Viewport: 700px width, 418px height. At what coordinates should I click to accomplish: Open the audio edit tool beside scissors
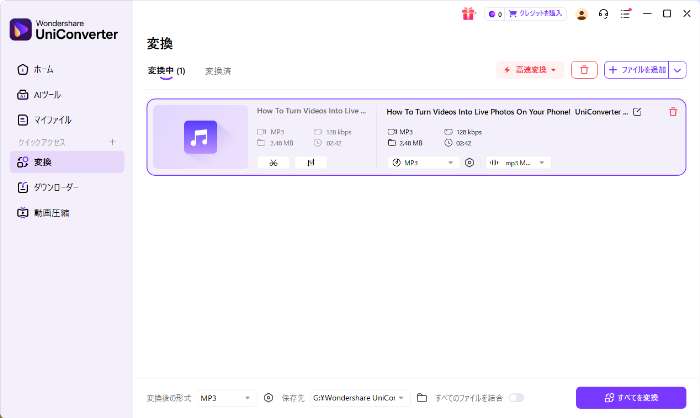click(x=311, y=163)
